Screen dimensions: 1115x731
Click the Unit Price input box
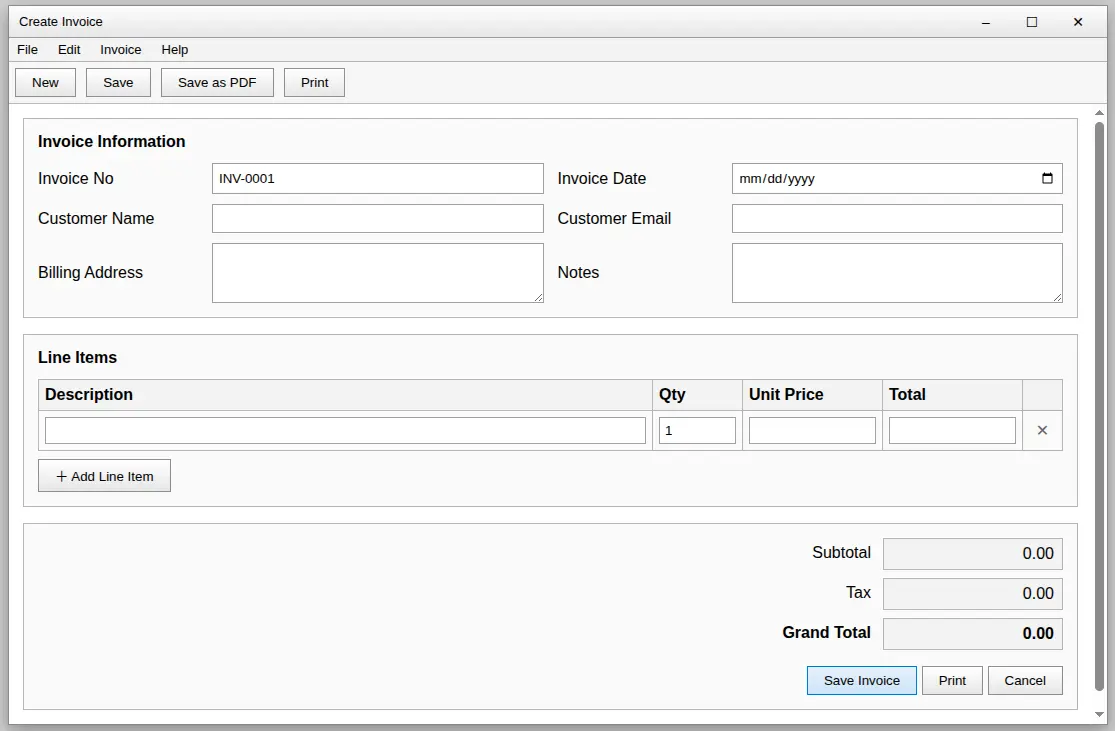812,430
